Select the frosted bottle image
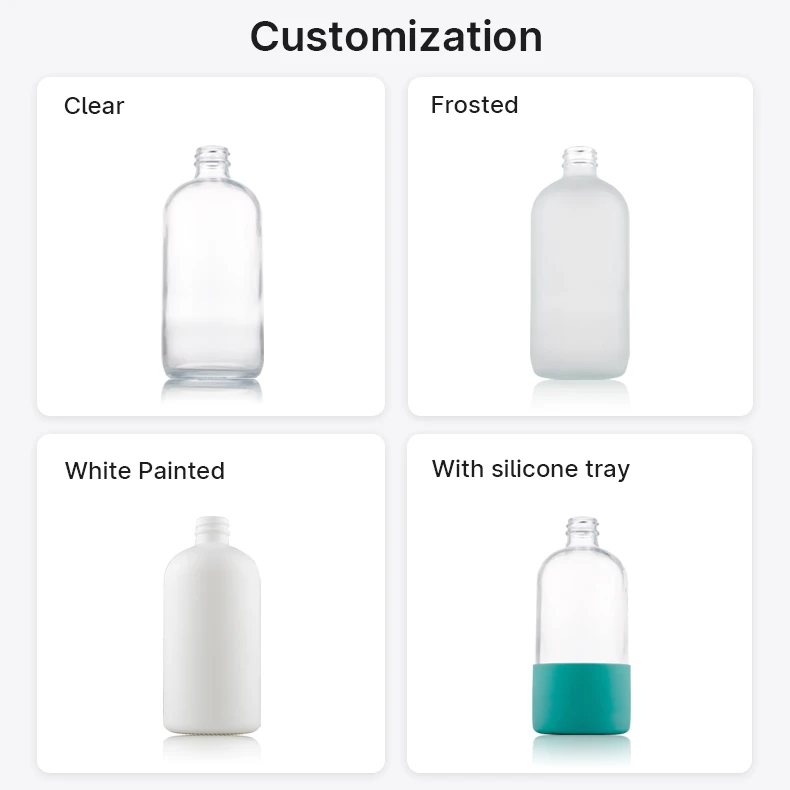 click(x=580, y=270)
